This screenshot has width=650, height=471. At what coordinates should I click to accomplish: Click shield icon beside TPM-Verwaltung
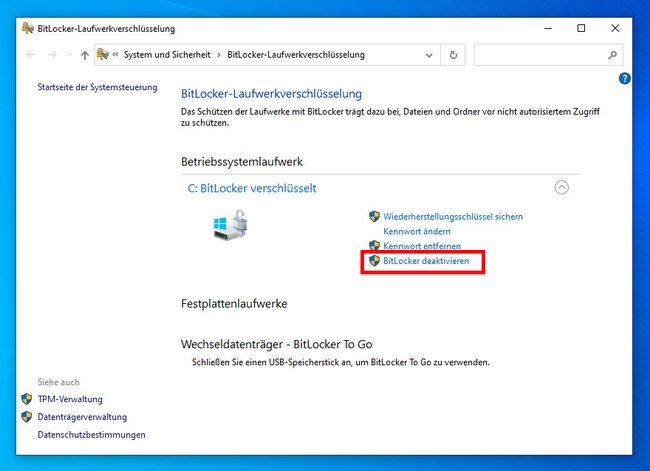(x=27, y=399)
